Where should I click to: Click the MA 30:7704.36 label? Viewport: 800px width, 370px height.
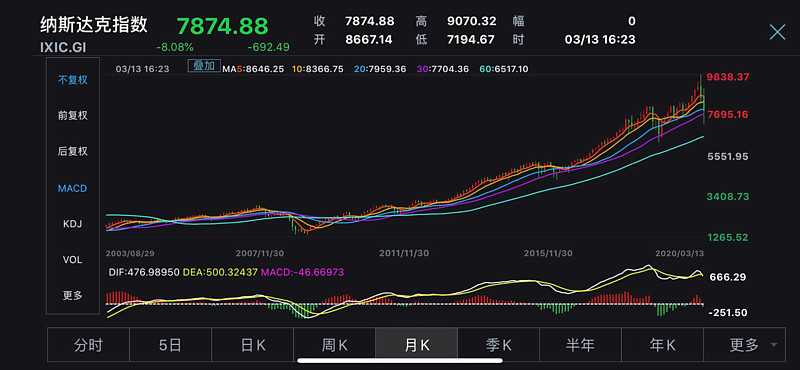click(442, 68)
